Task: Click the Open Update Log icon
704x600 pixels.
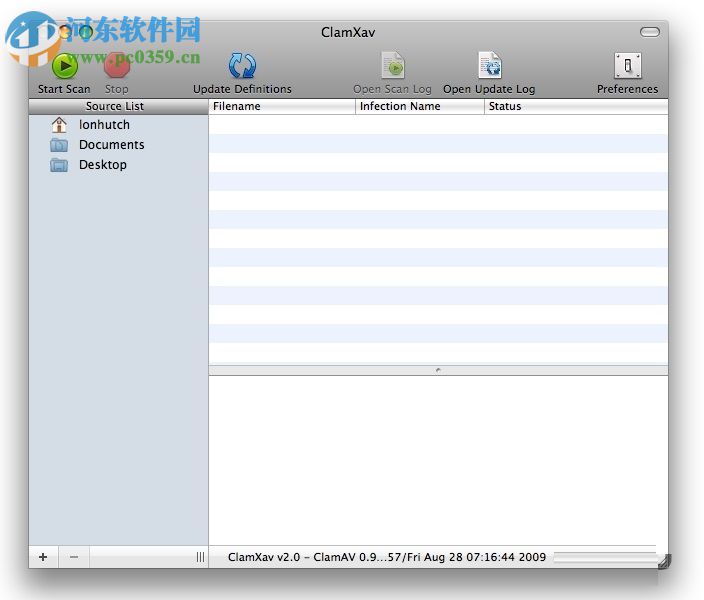Action: tap(489, 66)
